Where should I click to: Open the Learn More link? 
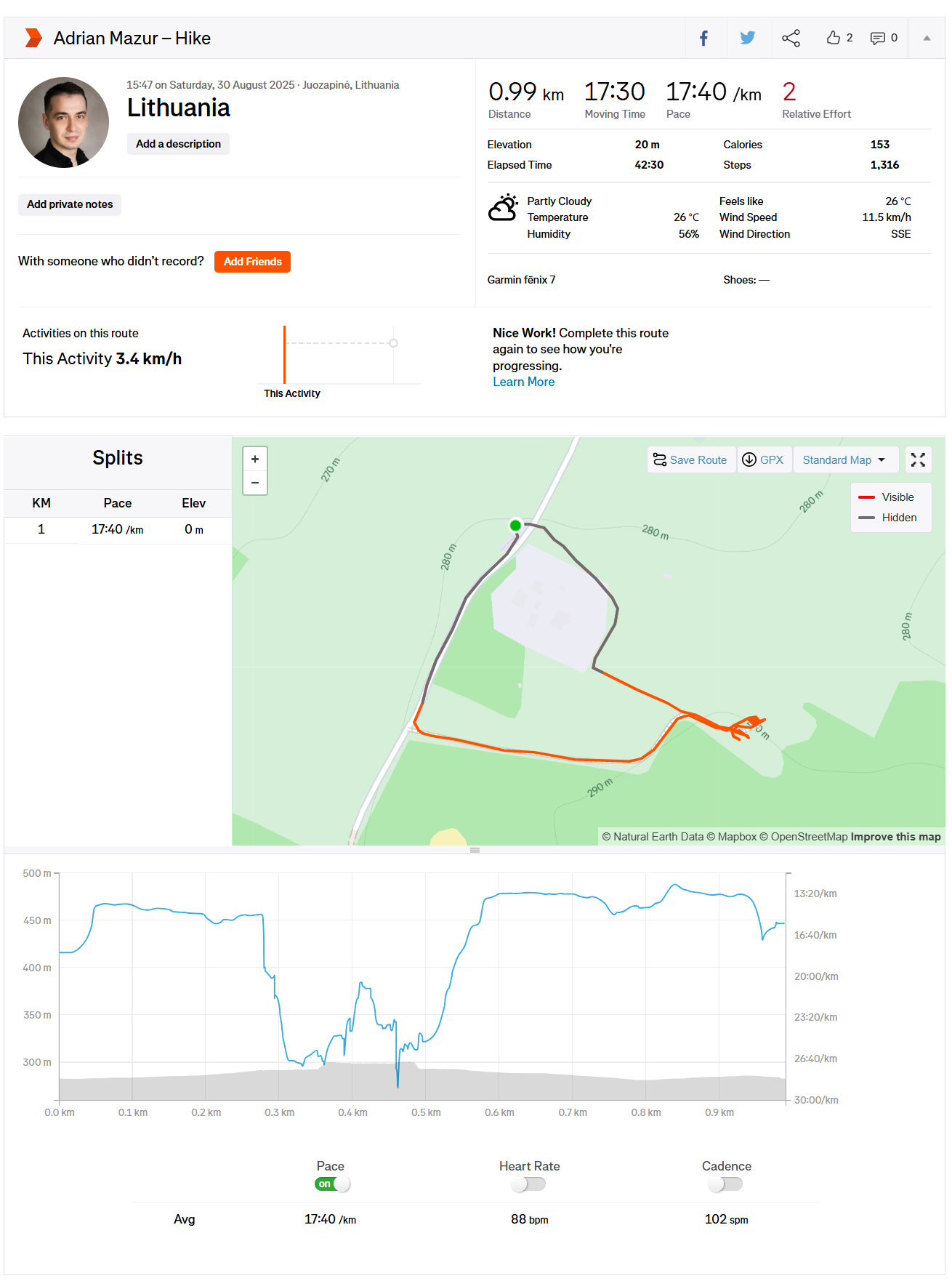click(523, 382)
